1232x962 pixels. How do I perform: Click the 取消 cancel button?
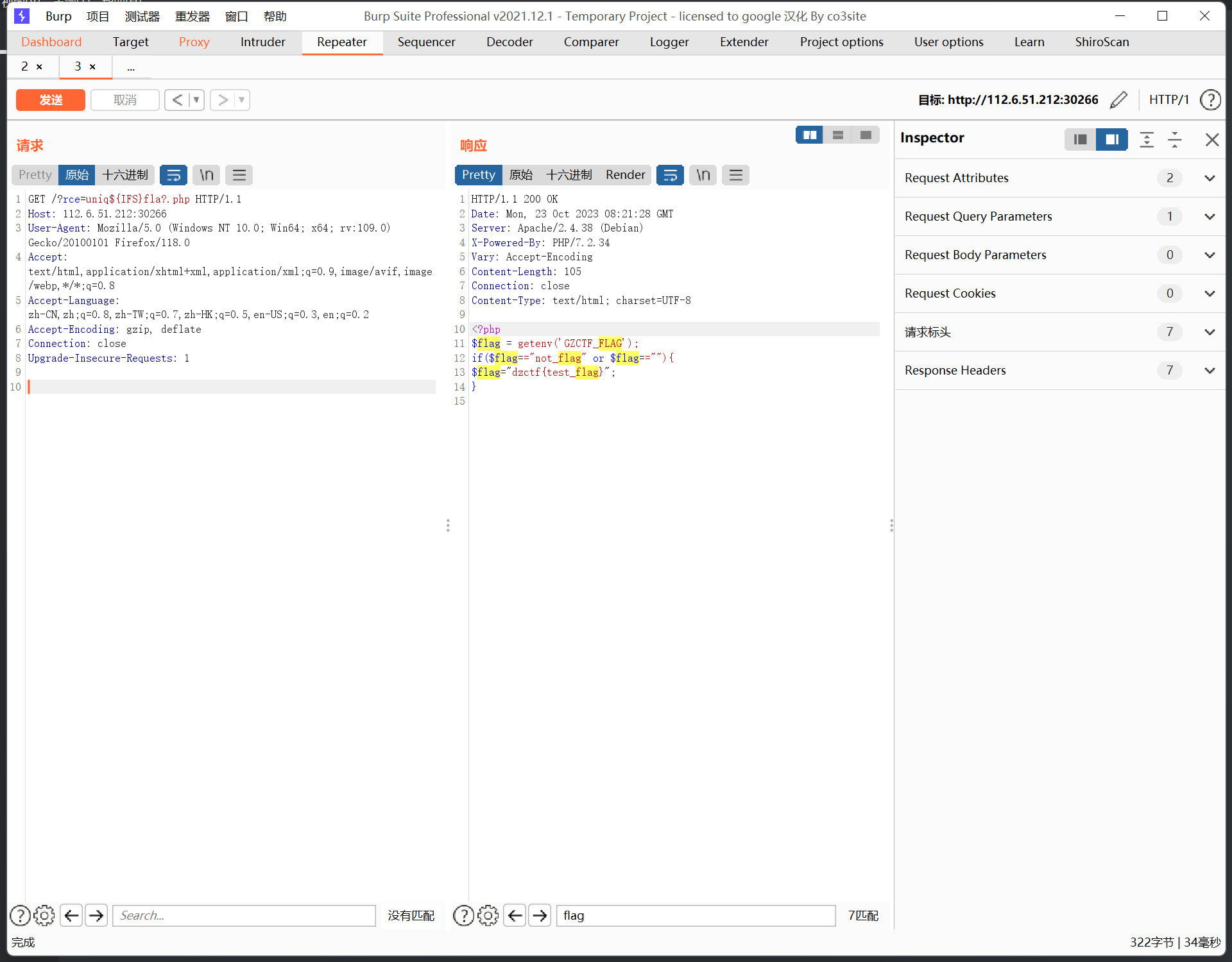point(124,100)
